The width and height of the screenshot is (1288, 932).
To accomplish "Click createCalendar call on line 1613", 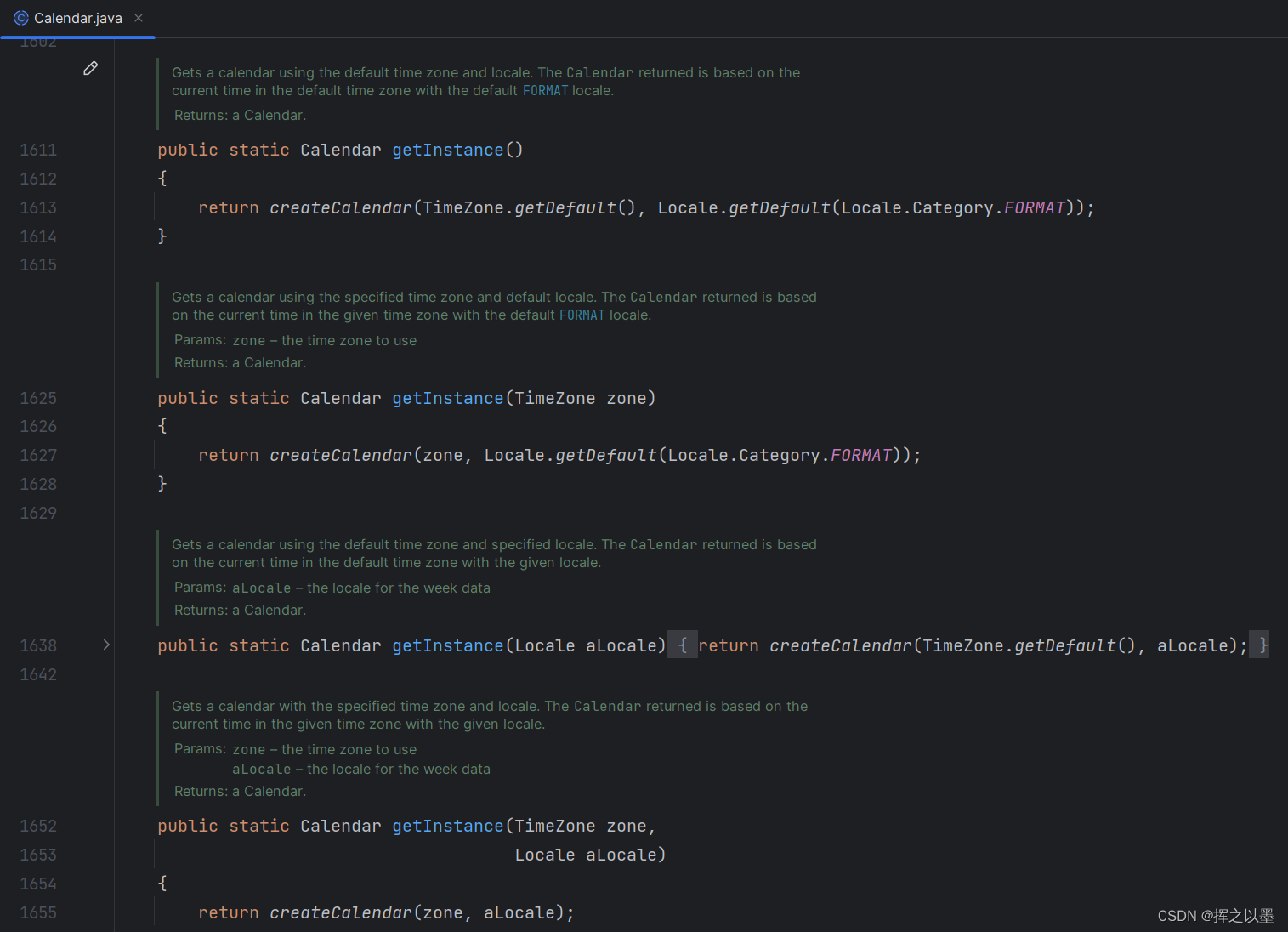I will click(x=341, y=208).
